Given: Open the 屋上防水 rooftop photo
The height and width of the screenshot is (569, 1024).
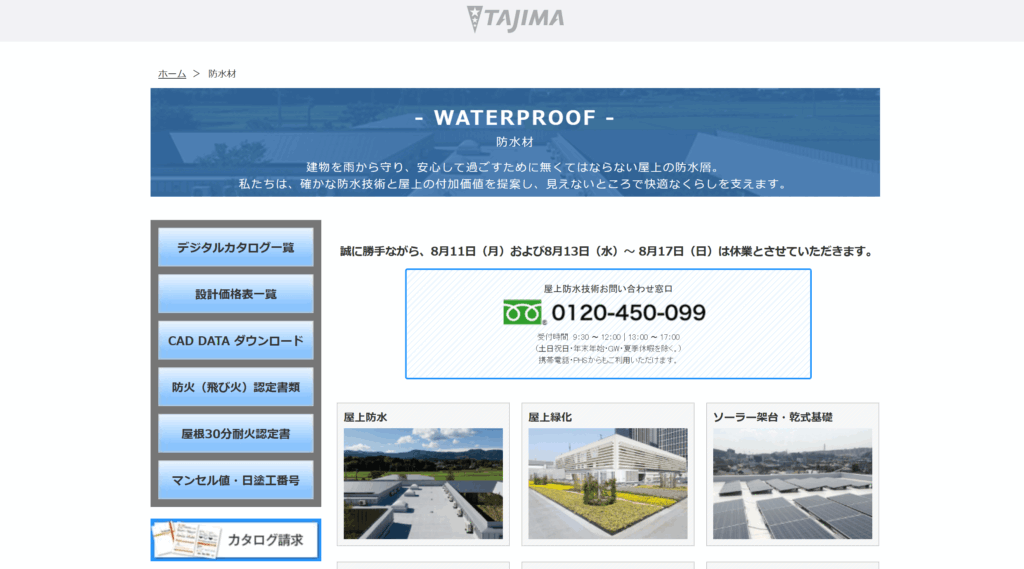Looking at the screenshot, I should pos(423,484).
